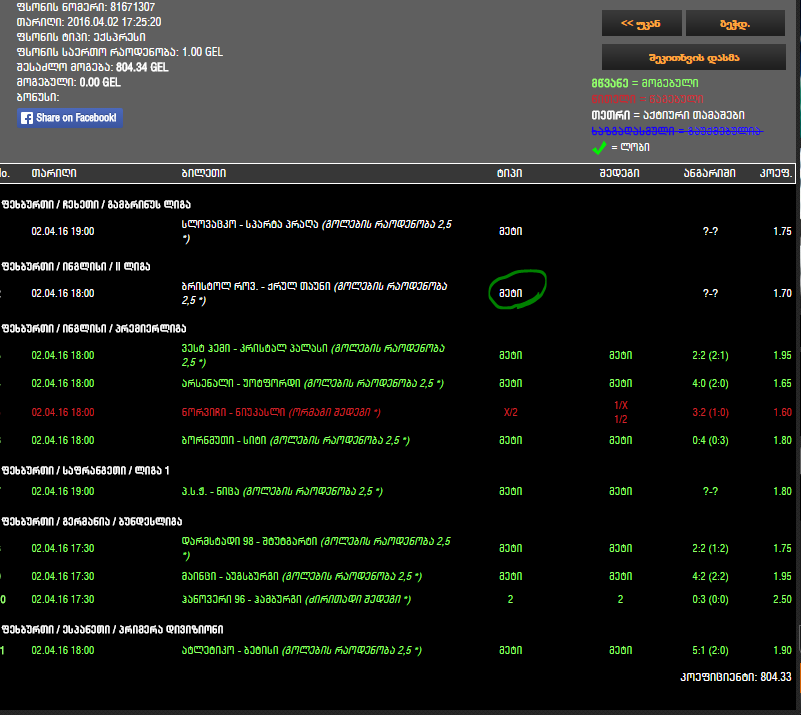Select the 'ბილეთი' column header
This screenshot has height=715, width=801.
(204, 174)
